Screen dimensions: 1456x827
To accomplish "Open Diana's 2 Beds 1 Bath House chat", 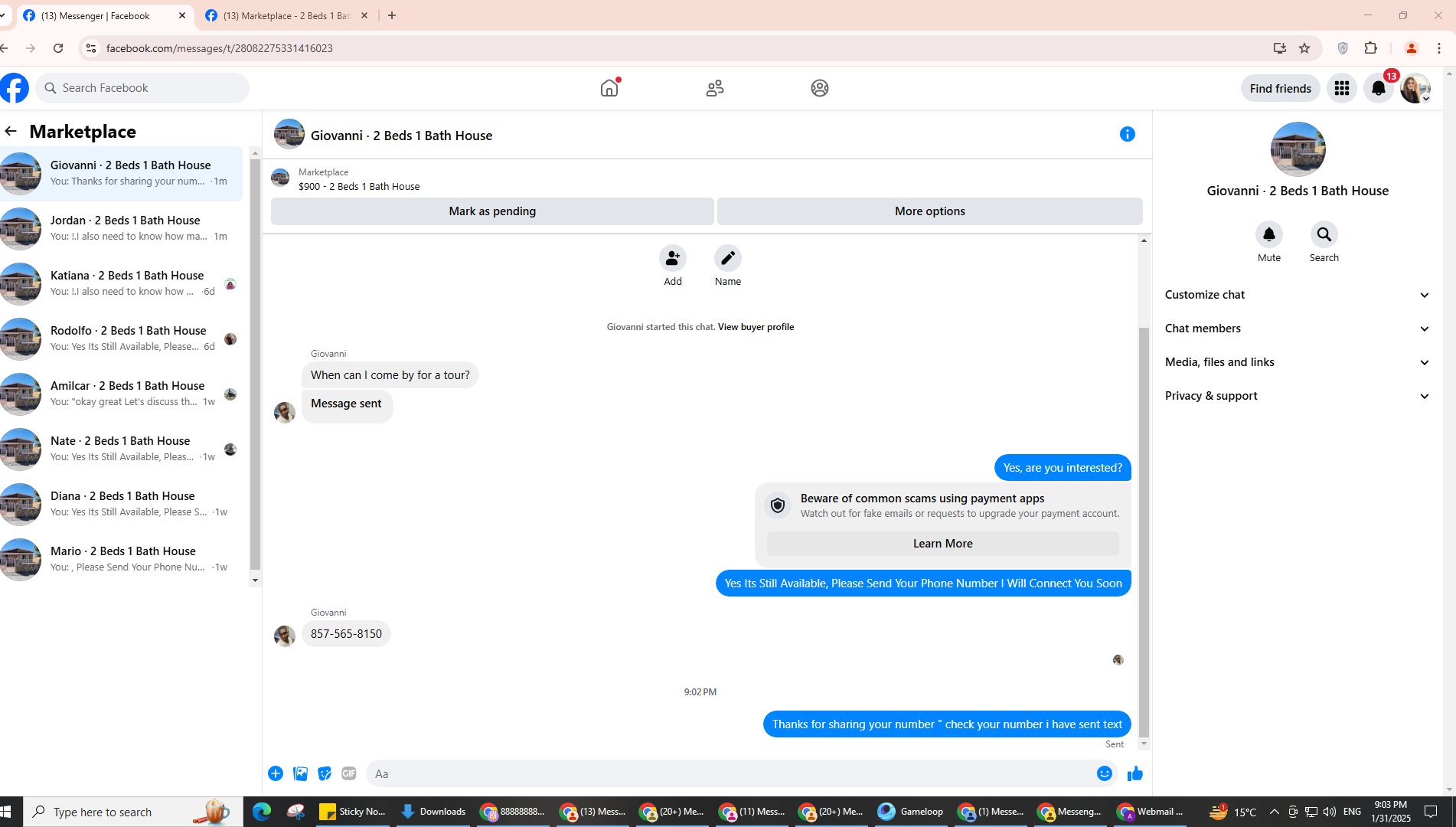I will pyautogui.click(x=121, y=504).
